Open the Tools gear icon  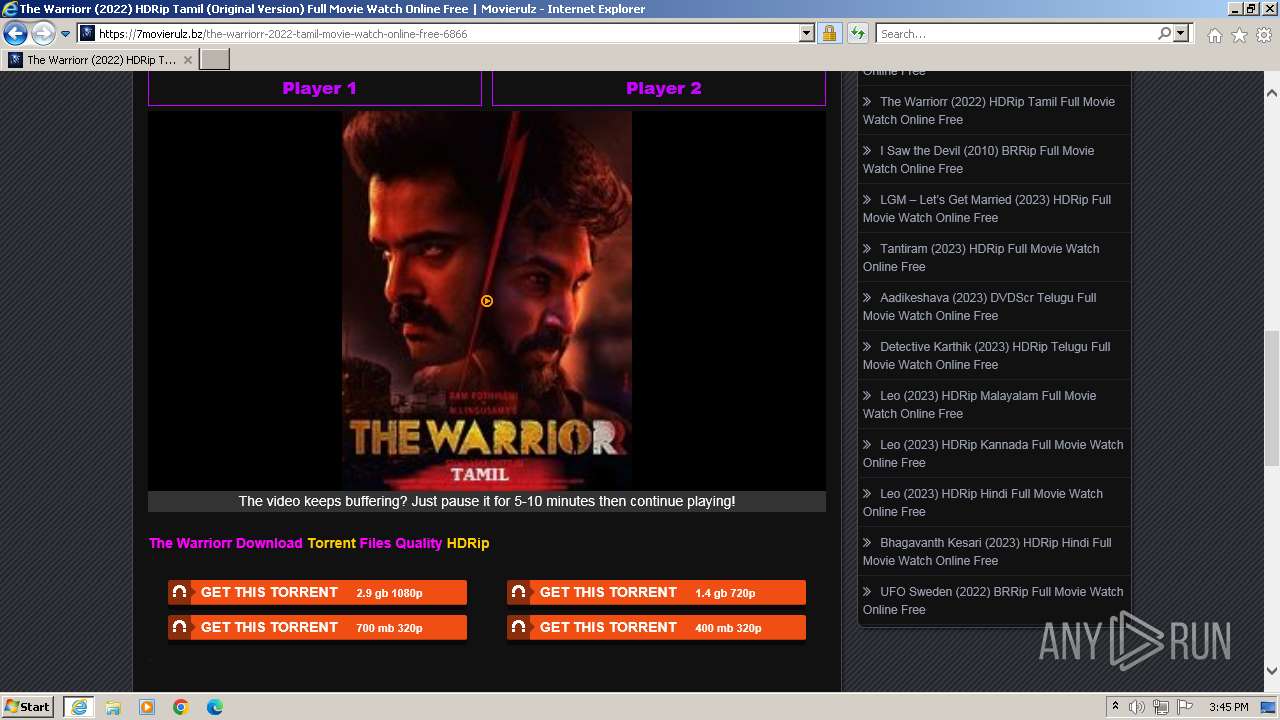[x=1264, y=35]
